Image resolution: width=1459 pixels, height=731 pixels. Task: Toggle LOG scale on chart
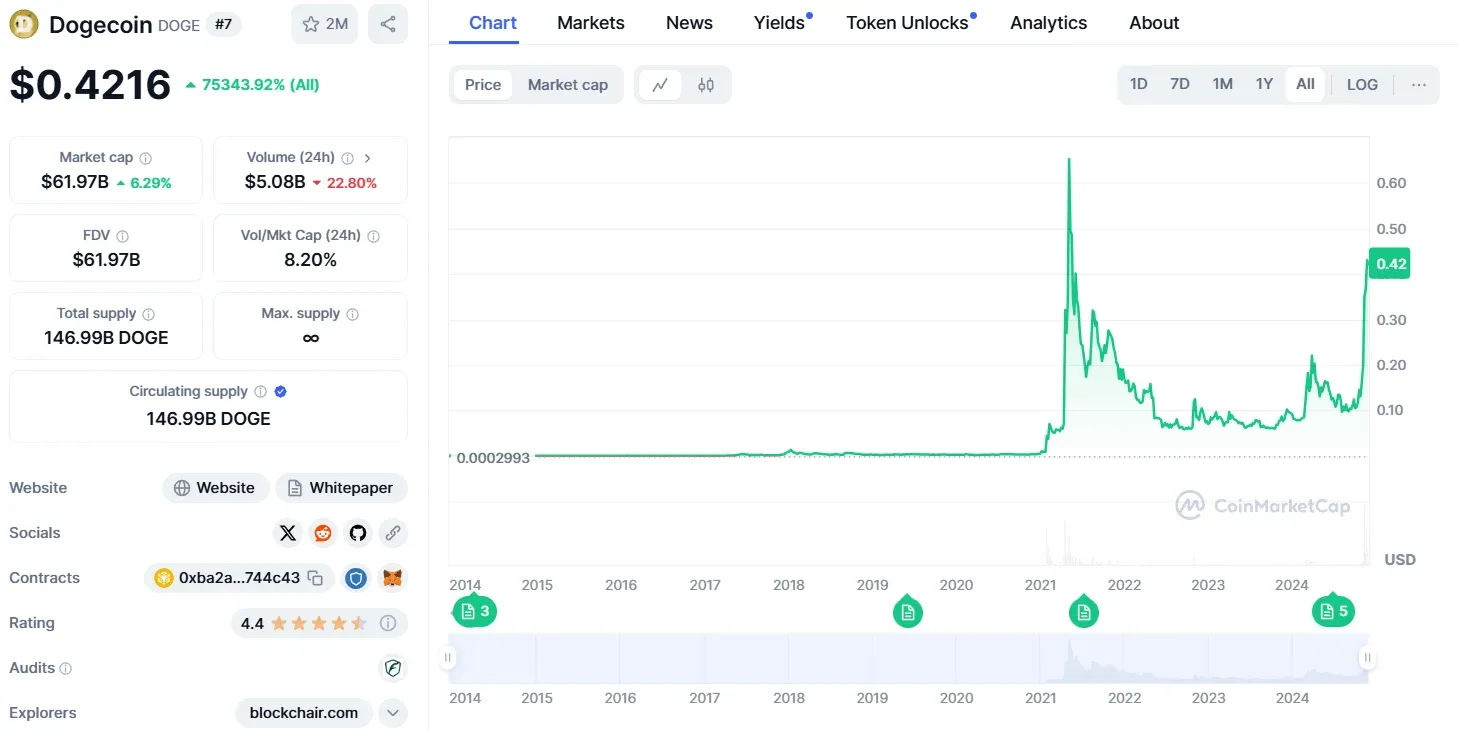point(1362,84)
